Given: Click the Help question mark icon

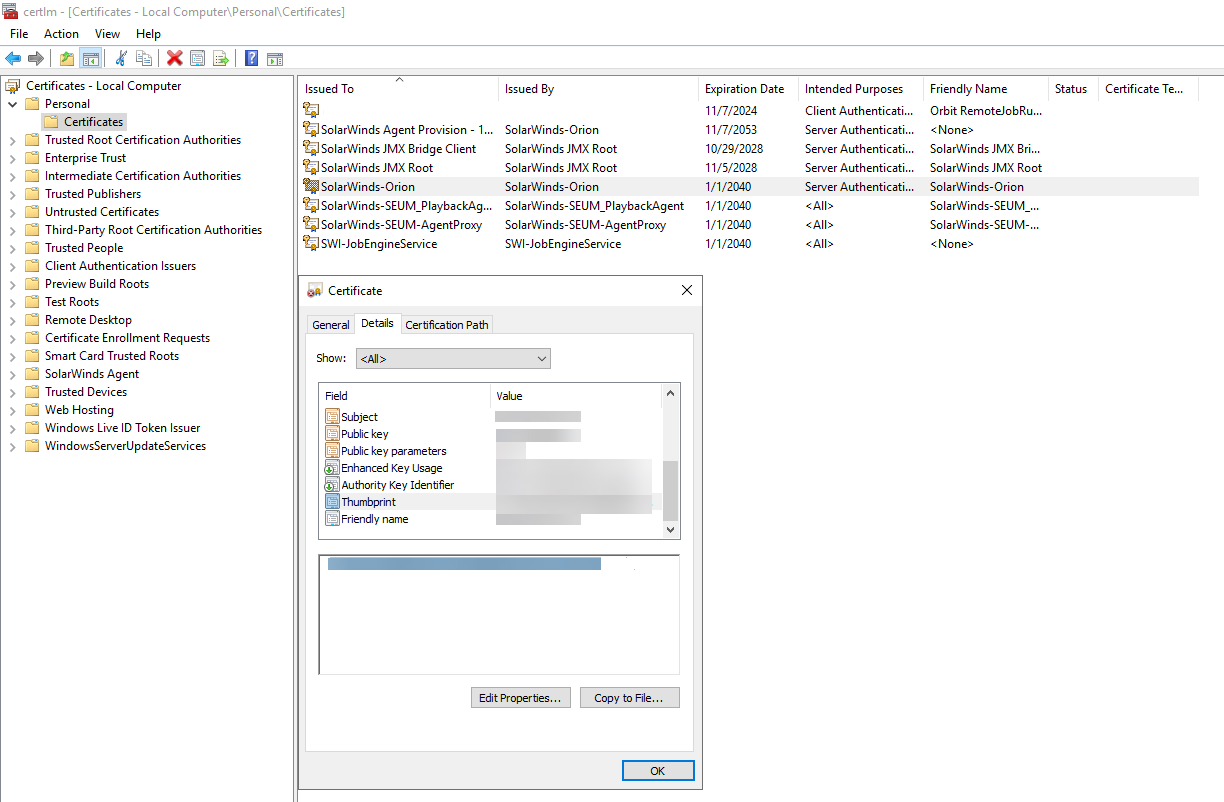Looking at the screenshot, I should tap(251, 57).
